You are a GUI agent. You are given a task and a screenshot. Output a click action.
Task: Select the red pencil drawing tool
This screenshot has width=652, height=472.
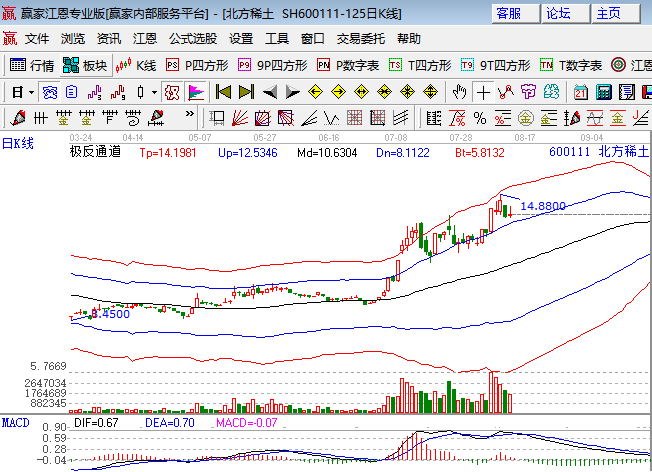pos(18,118)
